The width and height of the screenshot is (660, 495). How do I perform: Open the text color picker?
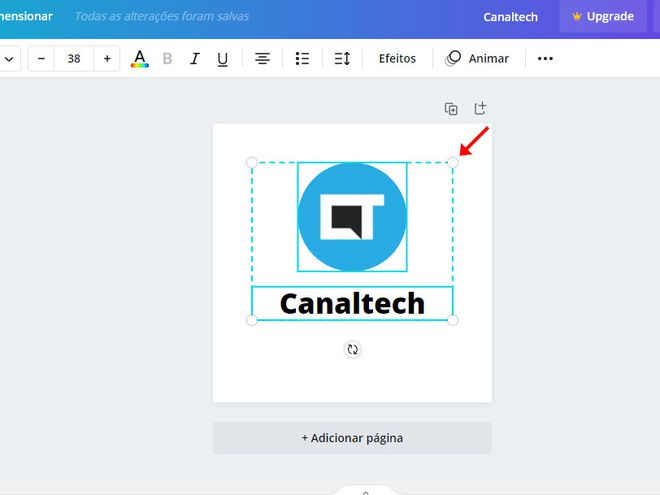click(140, 59)
